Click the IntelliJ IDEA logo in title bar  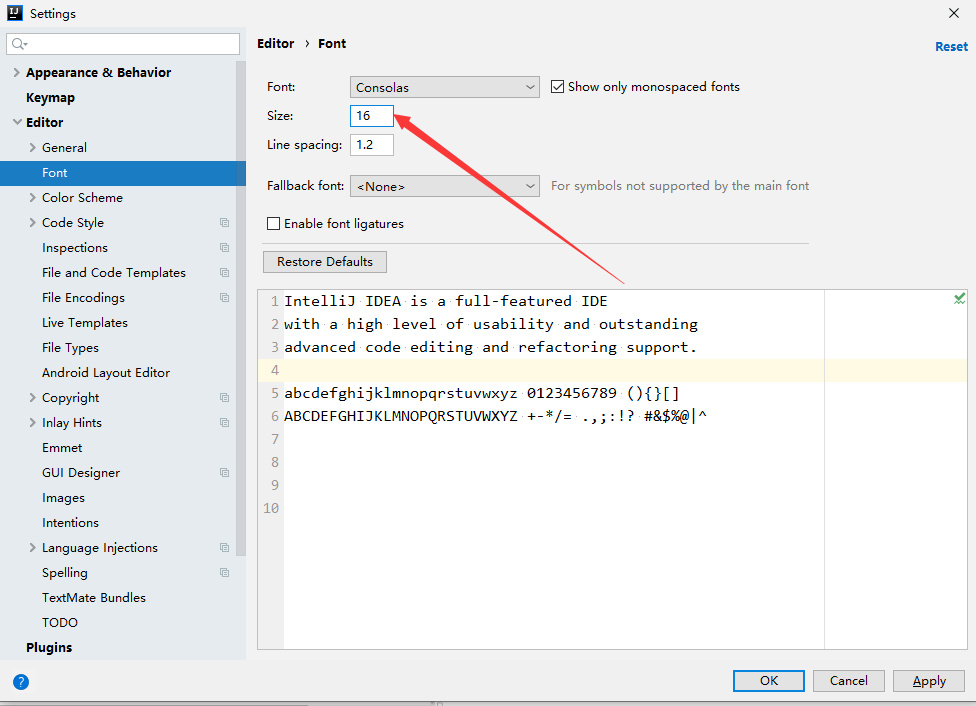(x=14, y=13)
